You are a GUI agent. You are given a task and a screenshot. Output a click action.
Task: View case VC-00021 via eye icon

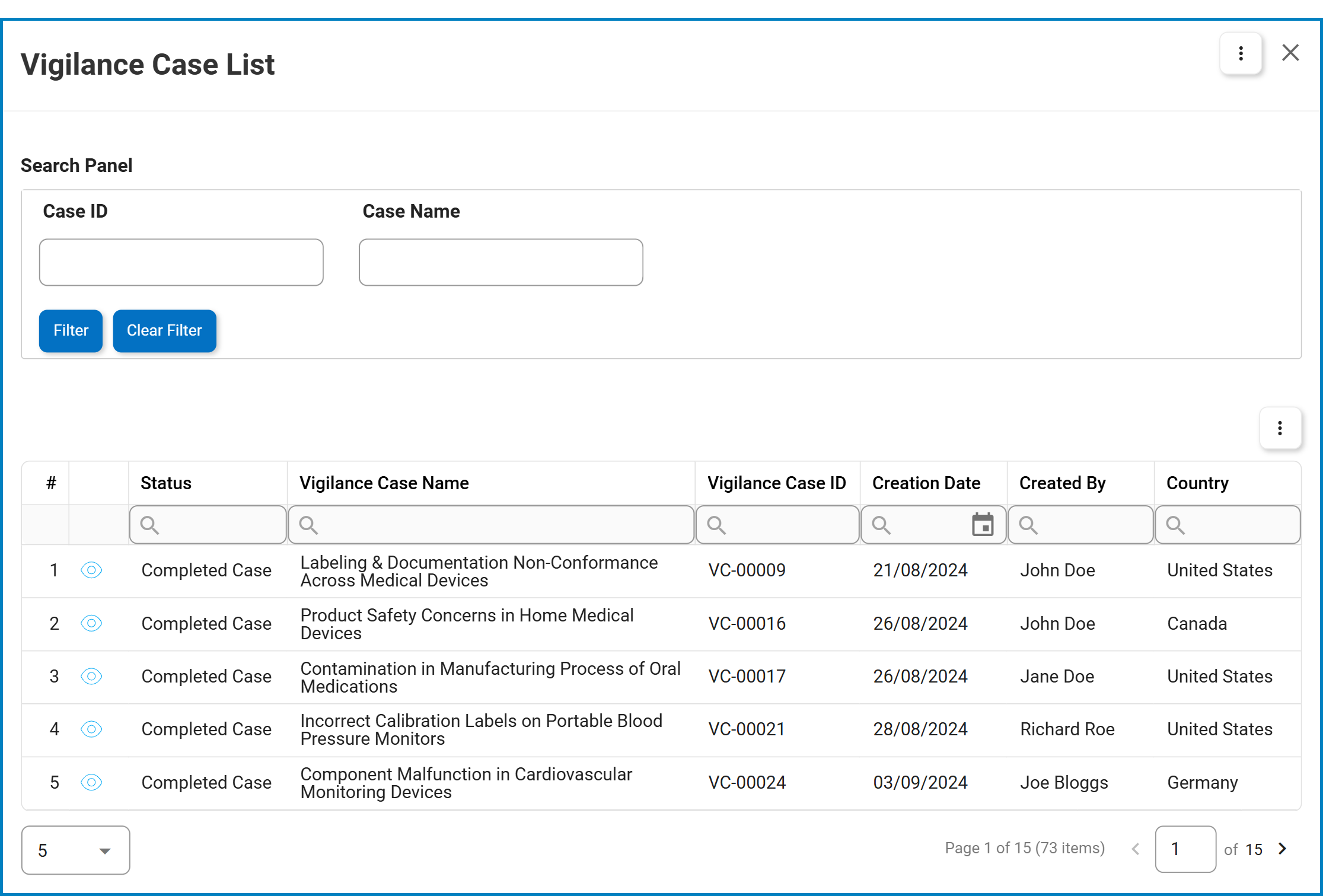tap(91, 729)
